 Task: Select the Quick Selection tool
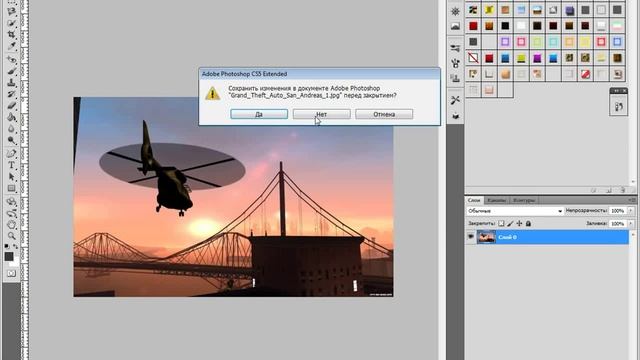point(11,23)
